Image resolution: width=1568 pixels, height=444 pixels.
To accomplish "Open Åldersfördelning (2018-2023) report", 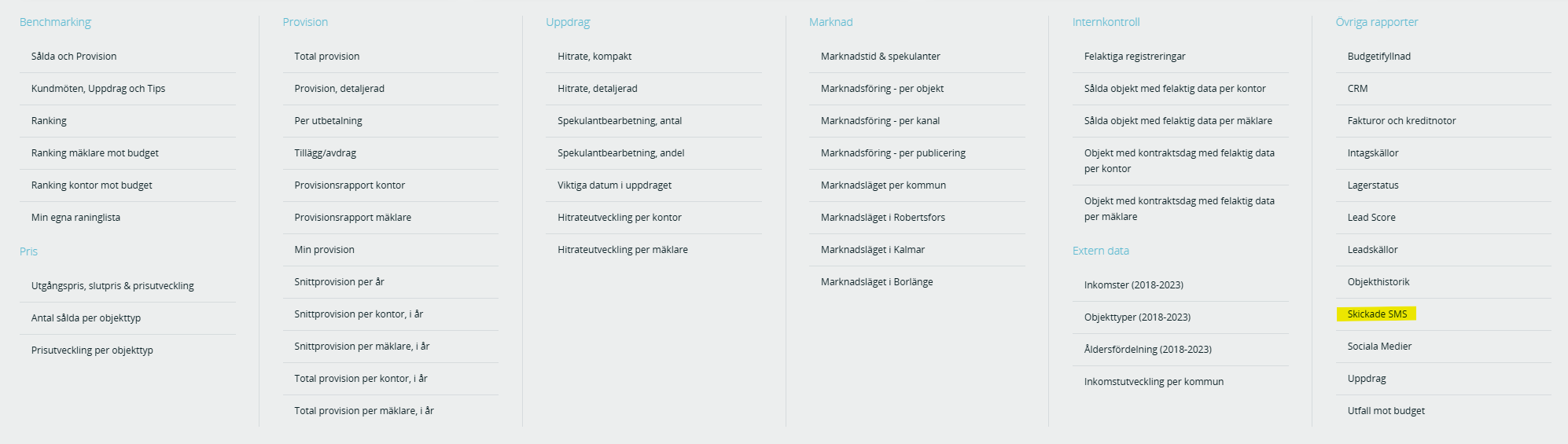I will (x=1148, y=350).
